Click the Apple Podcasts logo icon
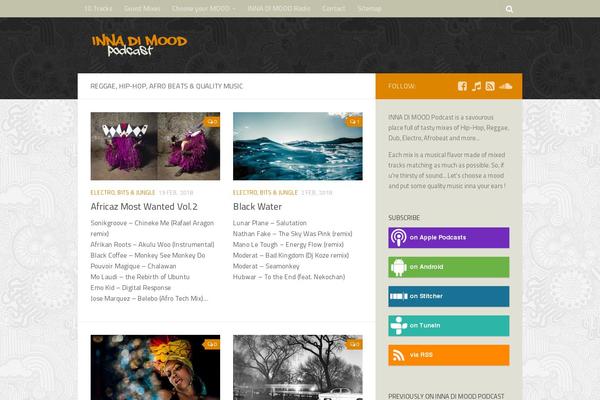600x400 pixels. point(398,238)
